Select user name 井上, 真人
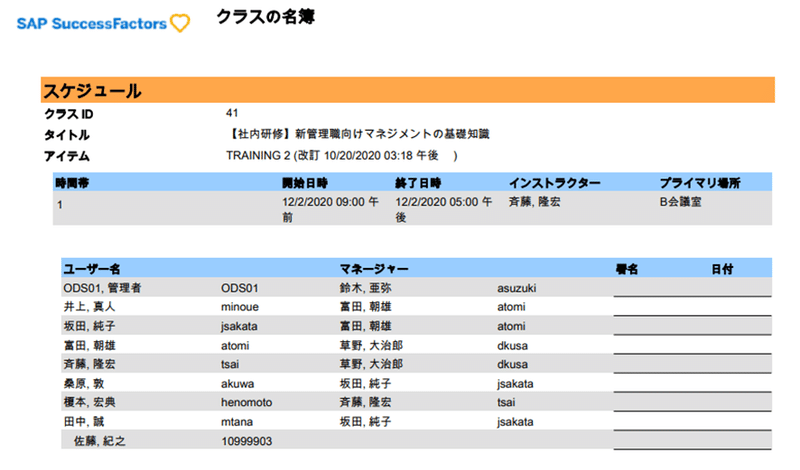This screenshot has height=470, width=800. point(89,307)
